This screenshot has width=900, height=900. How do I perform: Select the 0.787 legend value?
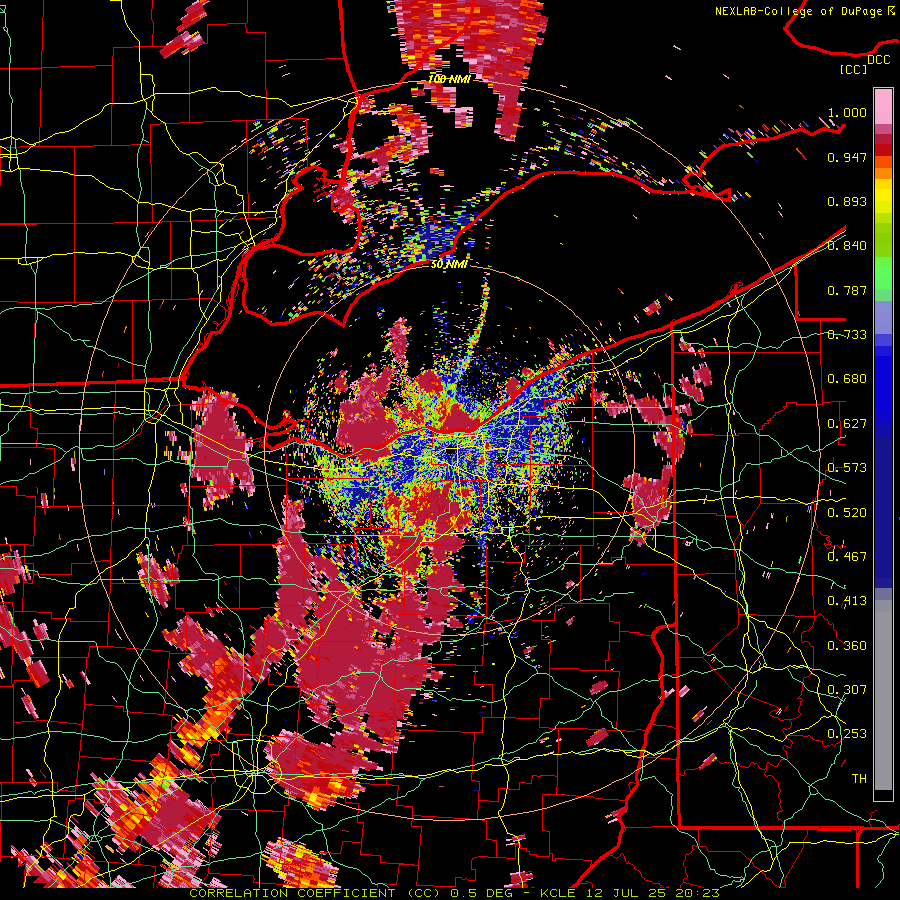click(847, 290)
